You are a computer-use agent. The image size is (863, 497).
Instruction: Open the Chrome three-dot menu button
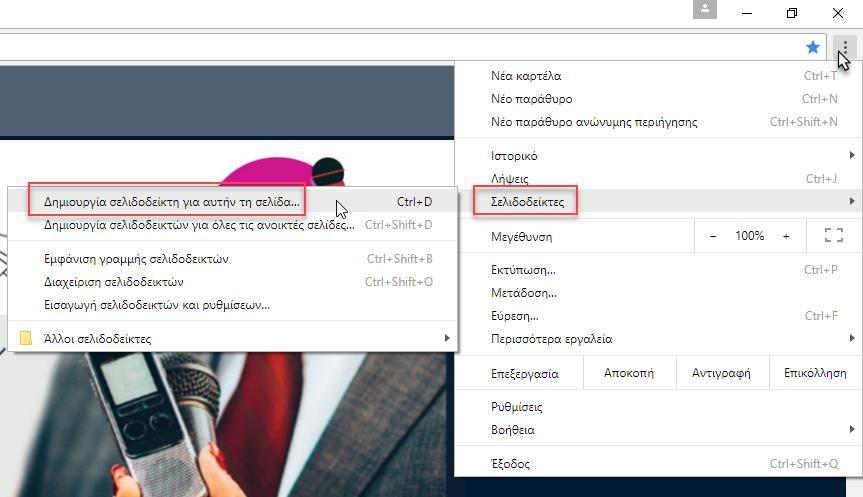845,47
